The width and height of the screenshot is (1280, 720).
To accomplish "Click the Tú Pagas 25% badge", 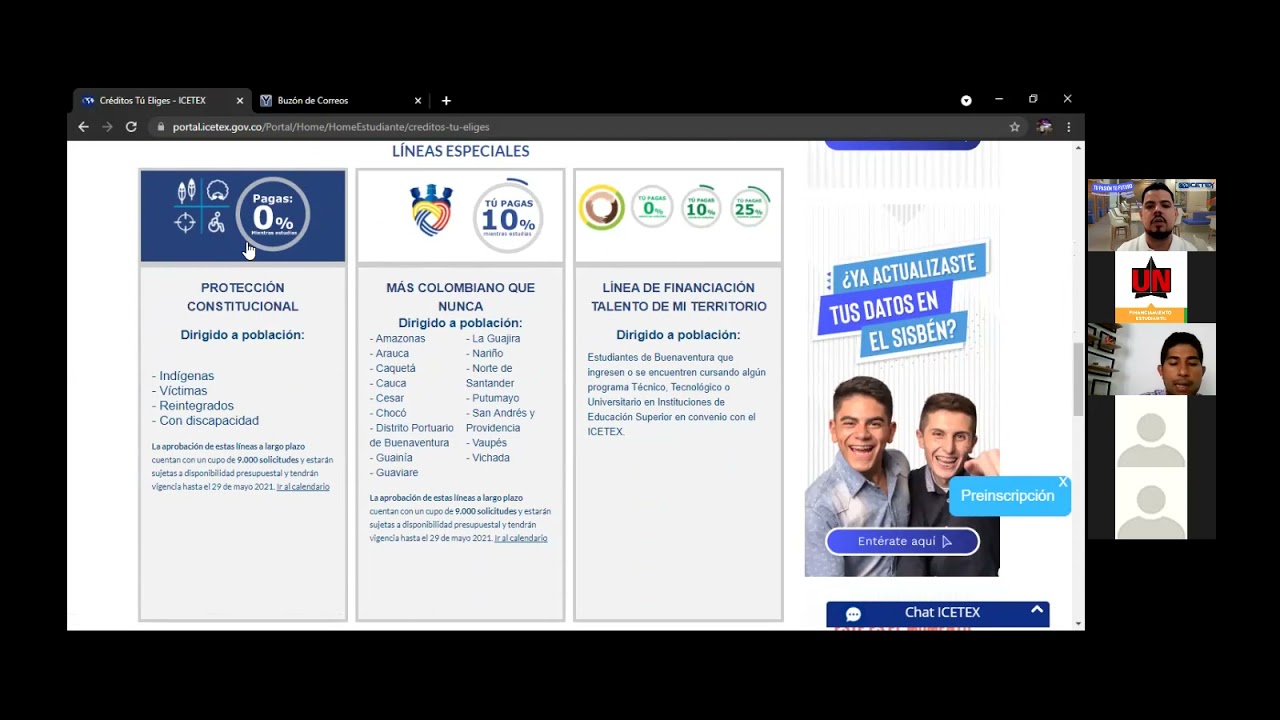I will click(x=750, y=207).
